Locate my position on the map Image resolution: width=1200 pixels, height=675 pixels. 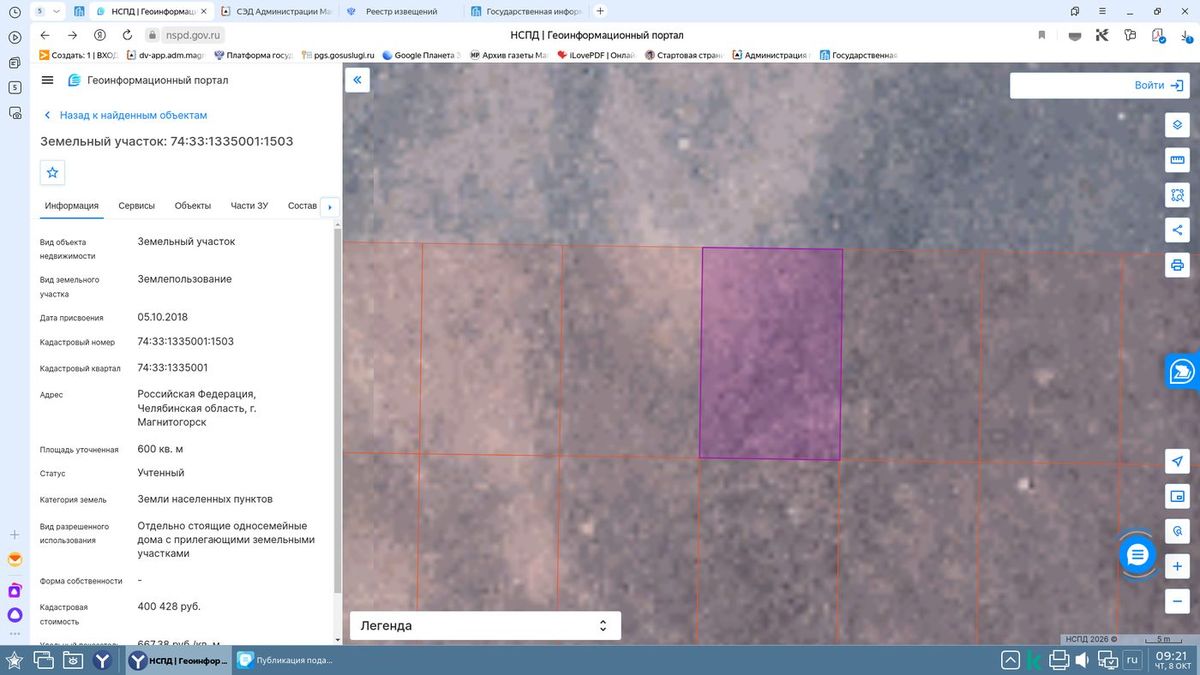(1177, 461)
